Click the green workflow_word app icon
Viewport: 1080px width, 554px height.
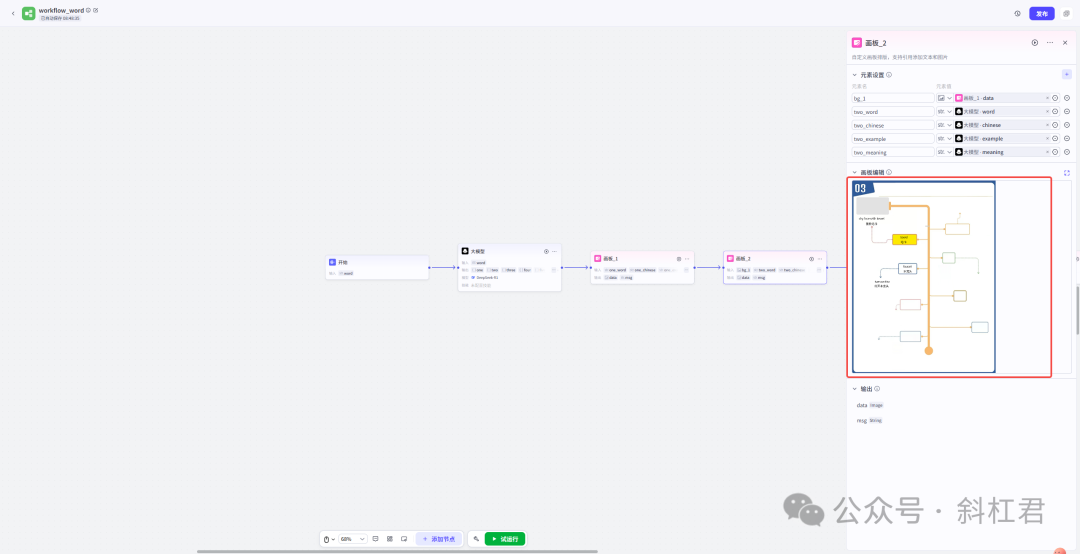pos(28,13)
